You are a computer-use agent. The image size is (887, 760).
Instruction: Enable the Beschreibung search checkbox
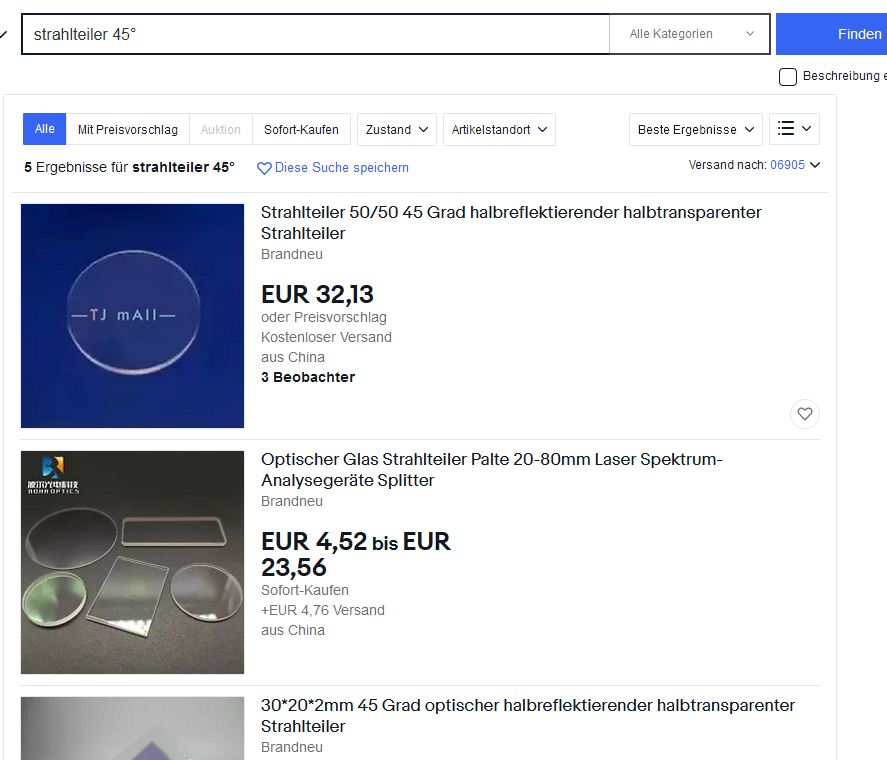[788, 77]
